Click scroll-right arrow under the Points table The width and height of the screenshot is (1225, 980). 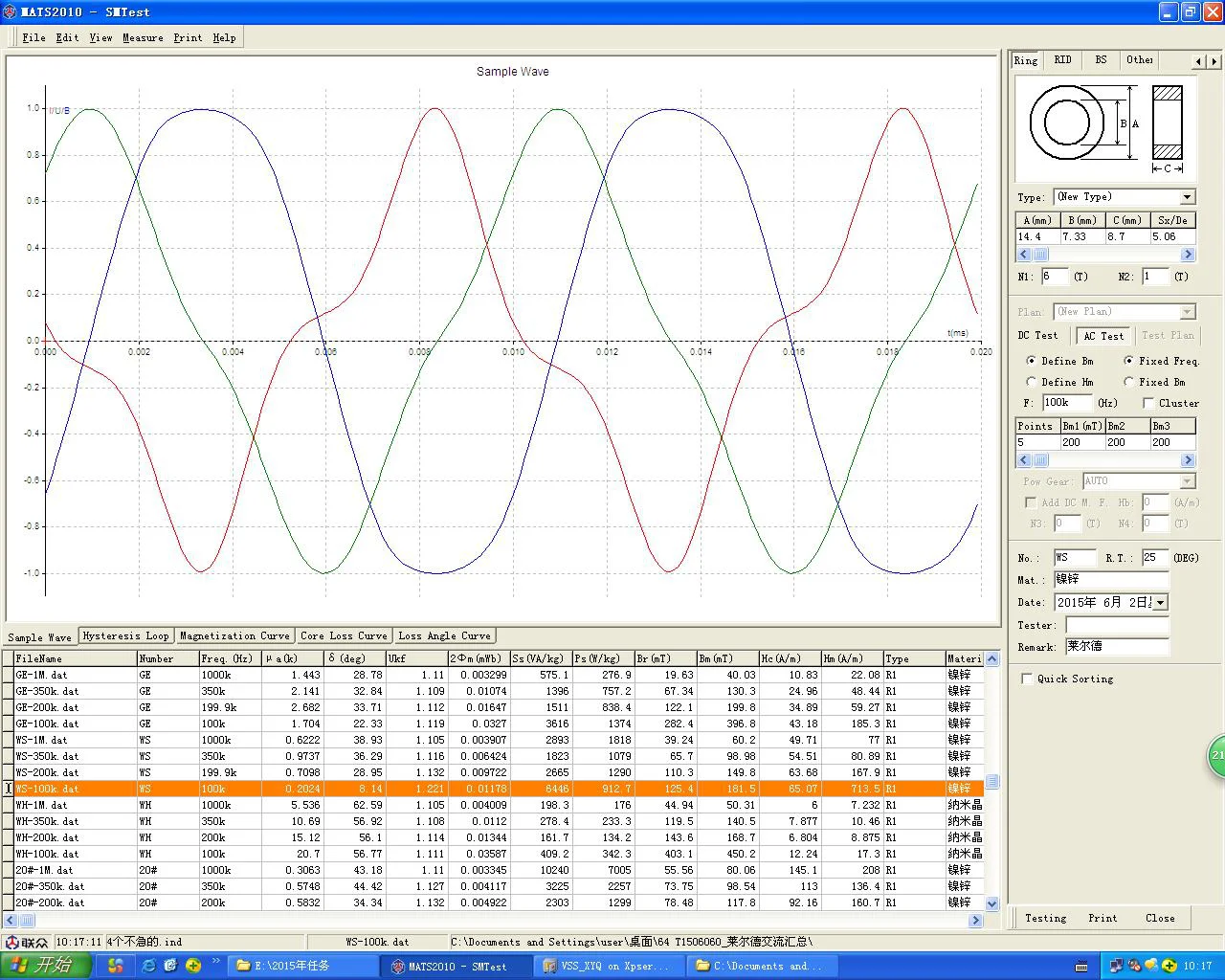coord(1188,460)
